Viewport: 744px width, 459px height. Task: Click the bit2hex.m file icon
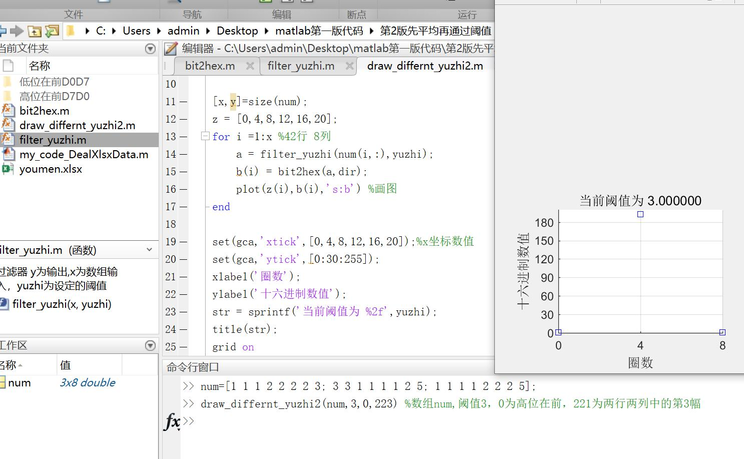[8, 110]
